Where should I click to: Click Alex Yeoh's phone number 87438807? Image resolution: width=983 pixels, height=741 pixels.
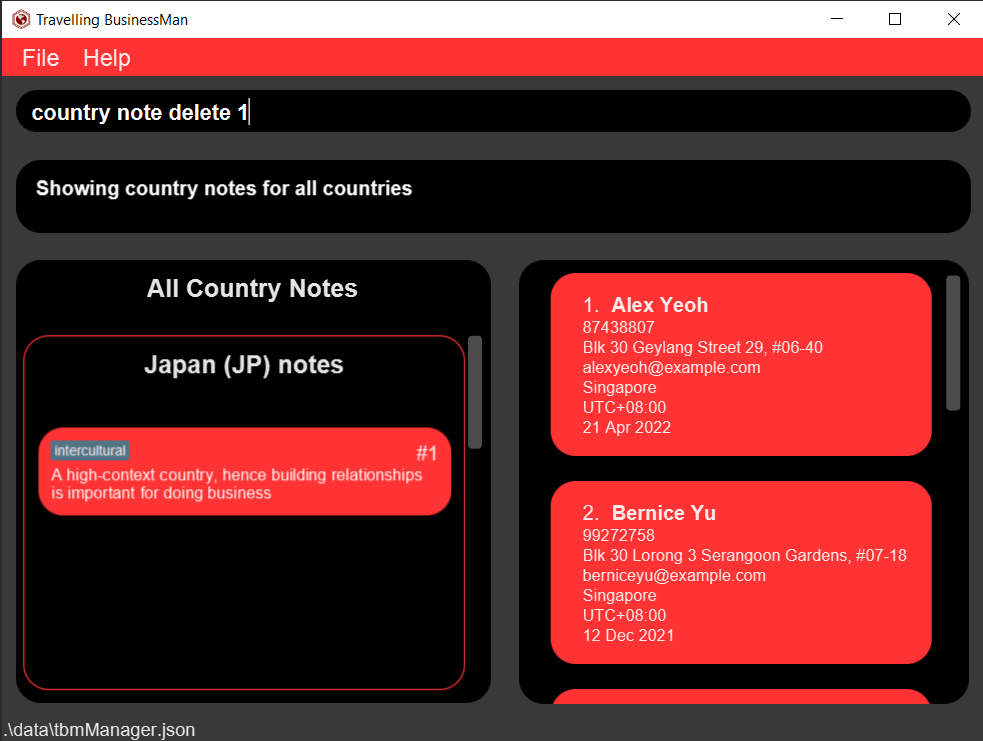(618, 327)
